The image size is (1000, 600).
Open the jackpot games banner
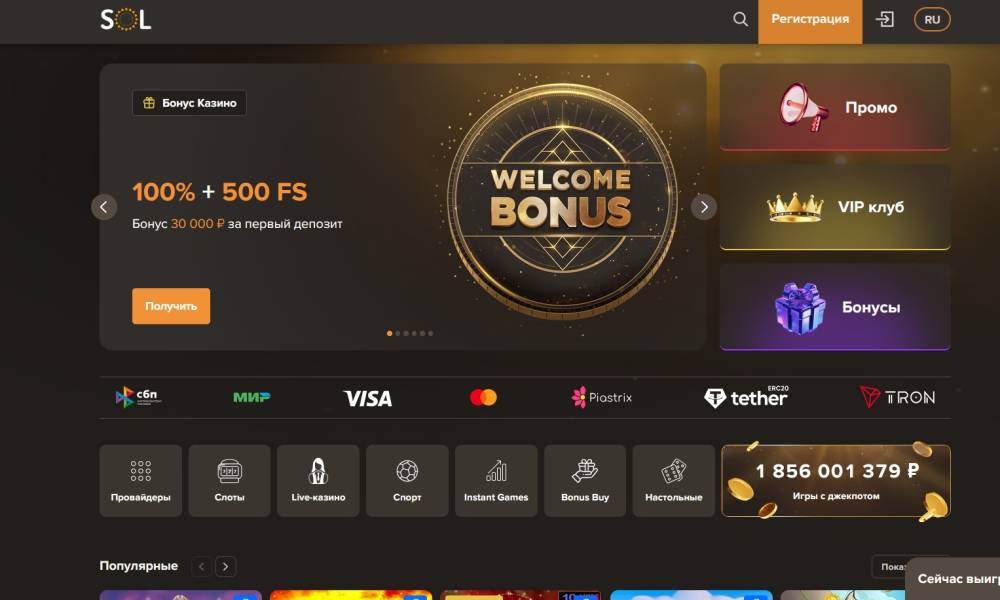tap(835, 481)
